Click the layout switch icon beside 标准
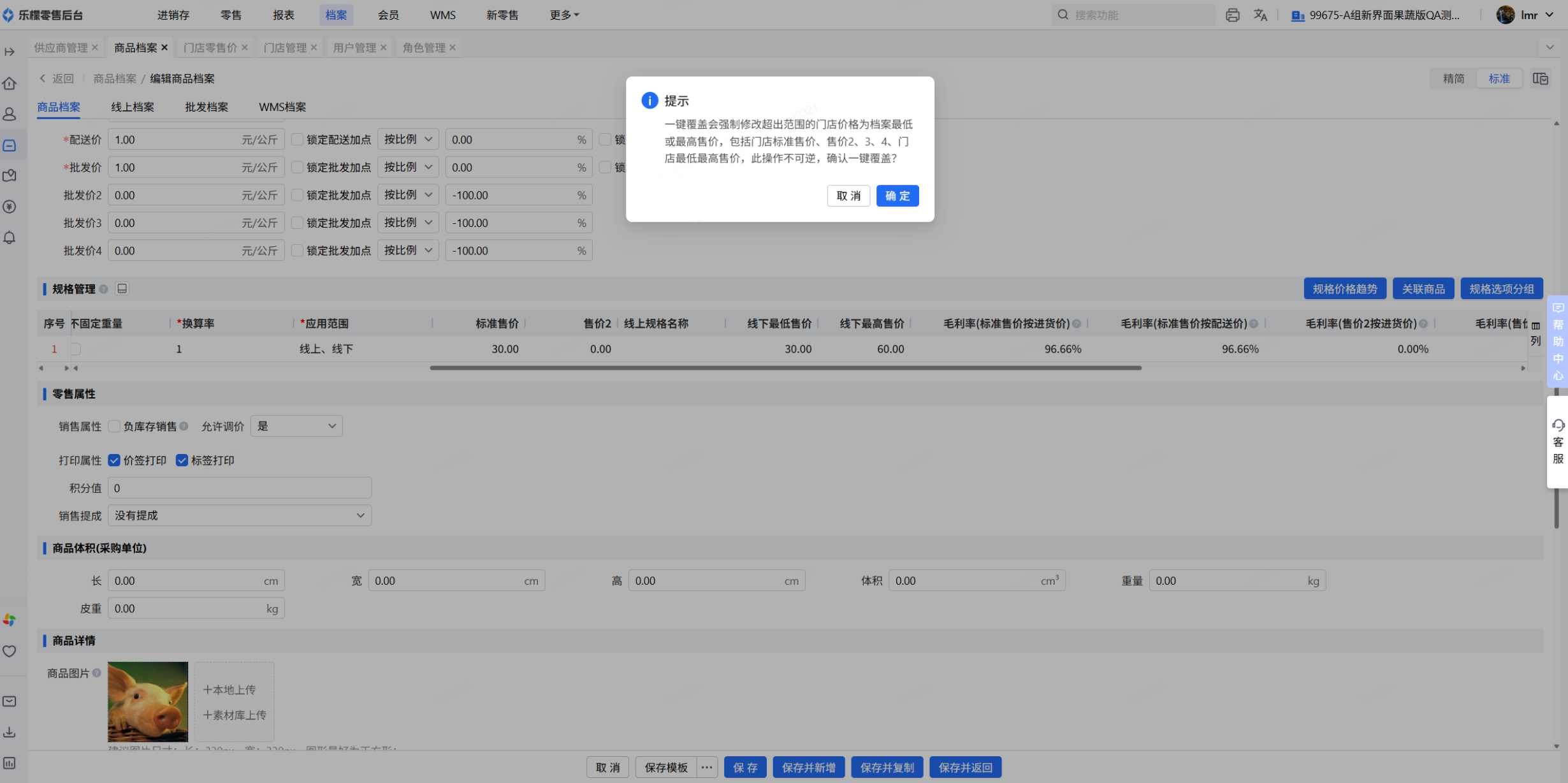Image resolution: width=1568 pixels, height=783 pixels. [1541, 78]
